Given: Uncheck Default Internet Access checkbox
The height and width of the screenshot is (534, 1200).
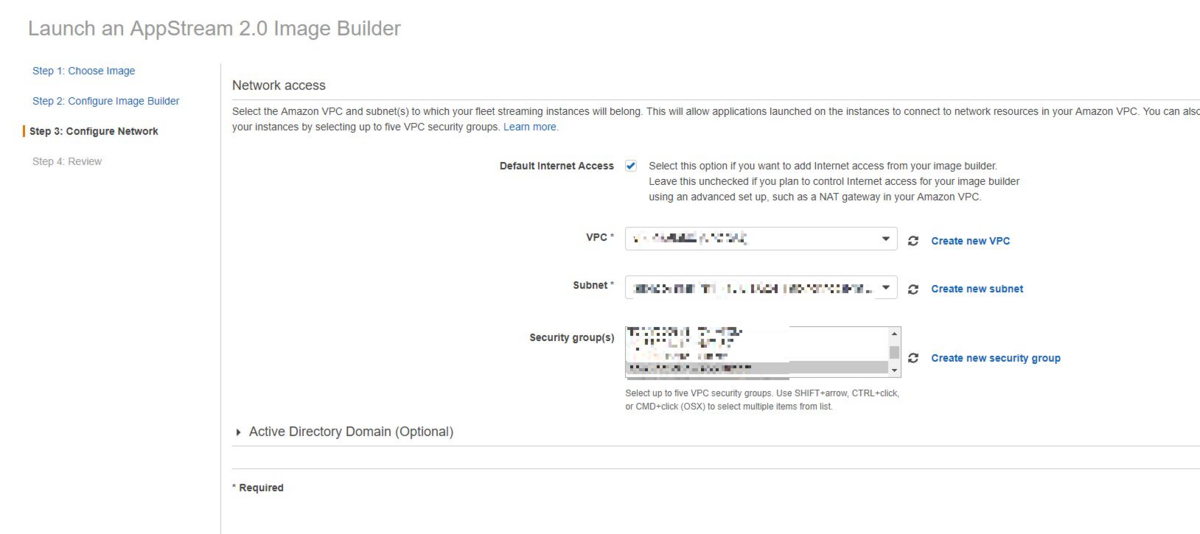Looking at the screenshot, I should 631,166.
